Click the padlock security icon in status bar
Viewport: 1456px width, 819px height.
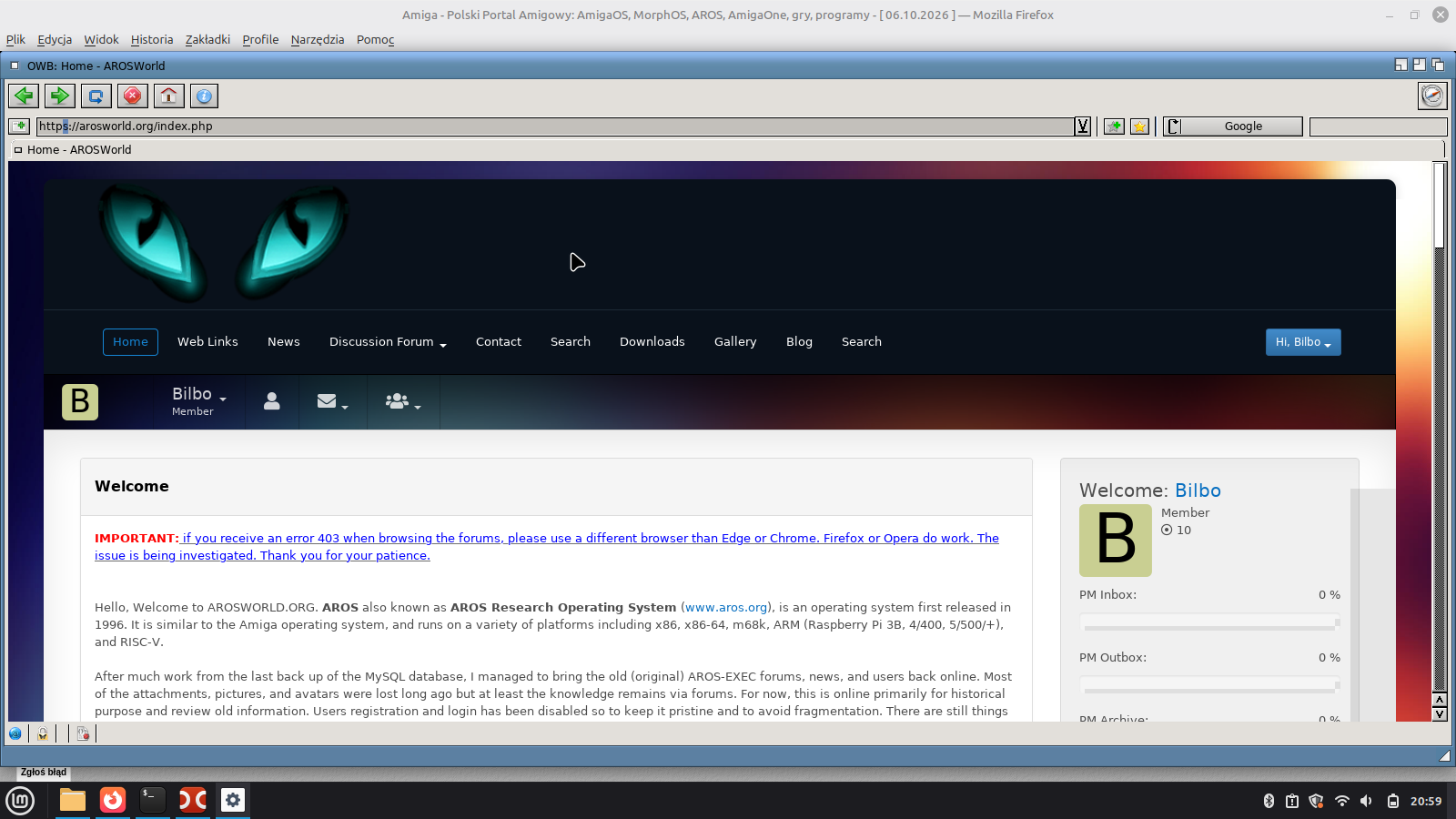coord(43,733)
